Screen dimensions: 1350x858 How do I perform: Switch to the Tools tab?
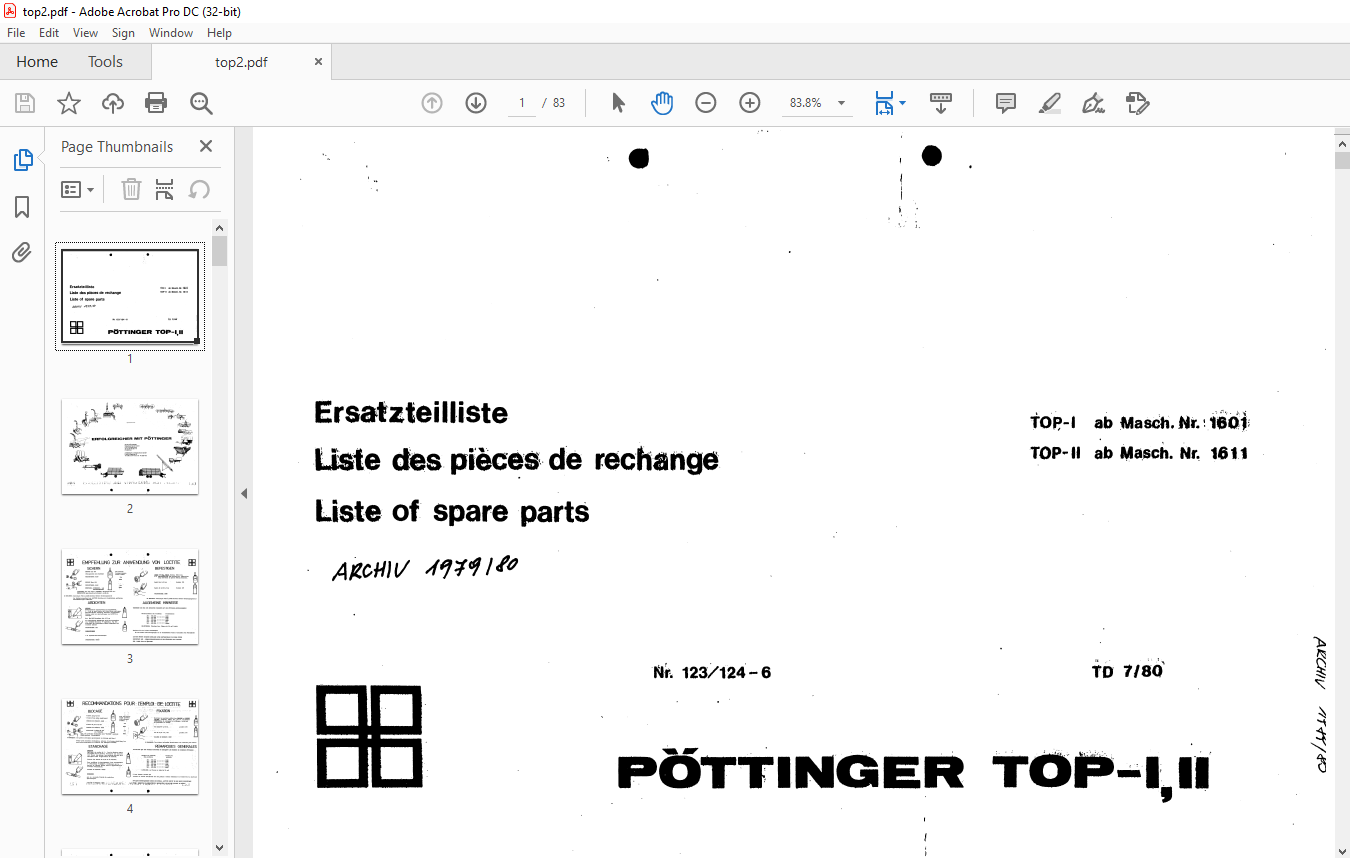(105, 62)
